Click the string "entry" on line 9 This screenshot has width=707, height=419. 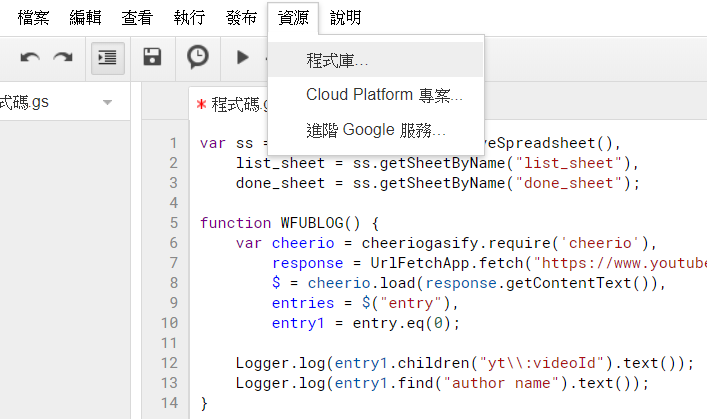pyautogui.click(x=411, y=303)
